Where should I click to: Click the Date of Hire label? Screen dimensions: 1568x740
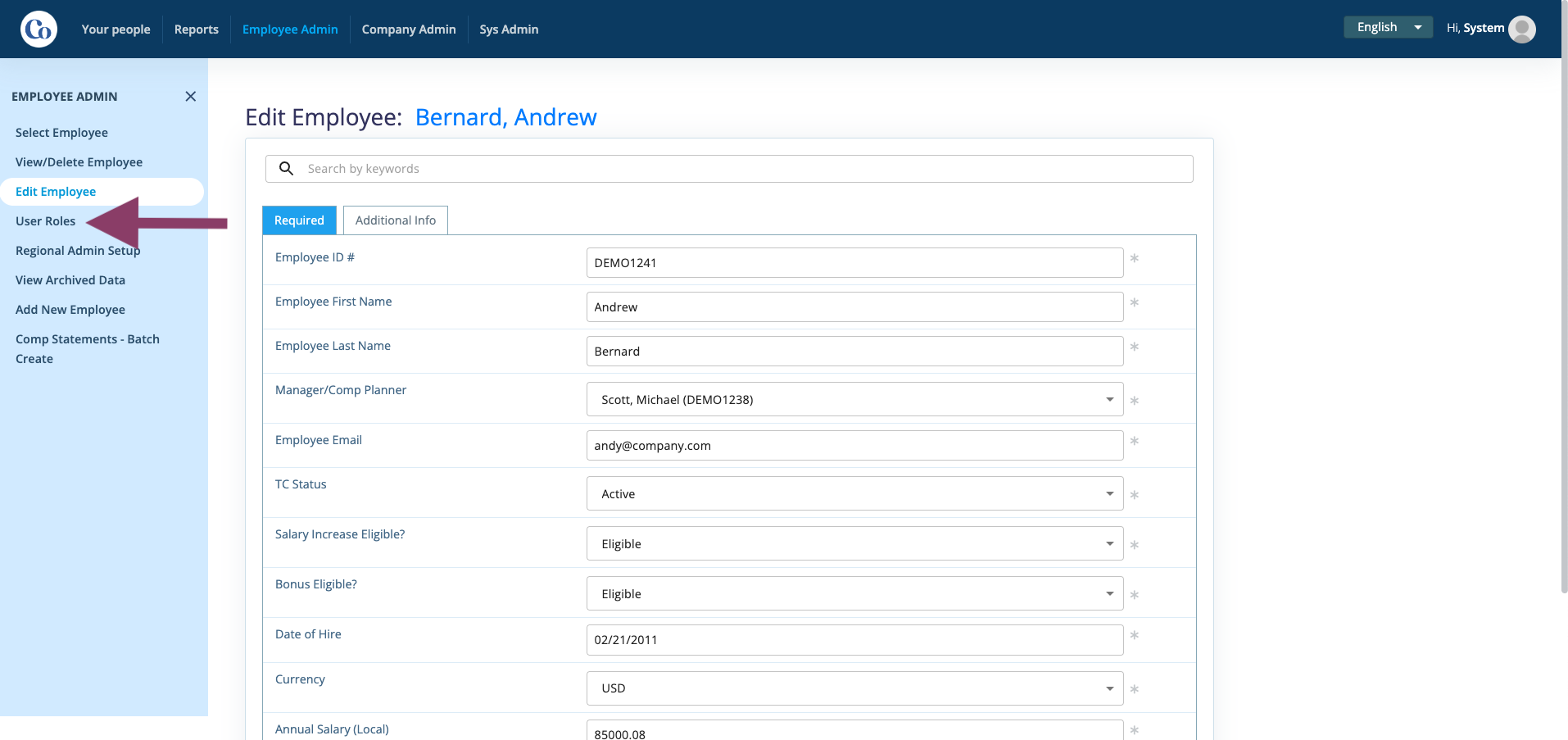tap(308, 634)
